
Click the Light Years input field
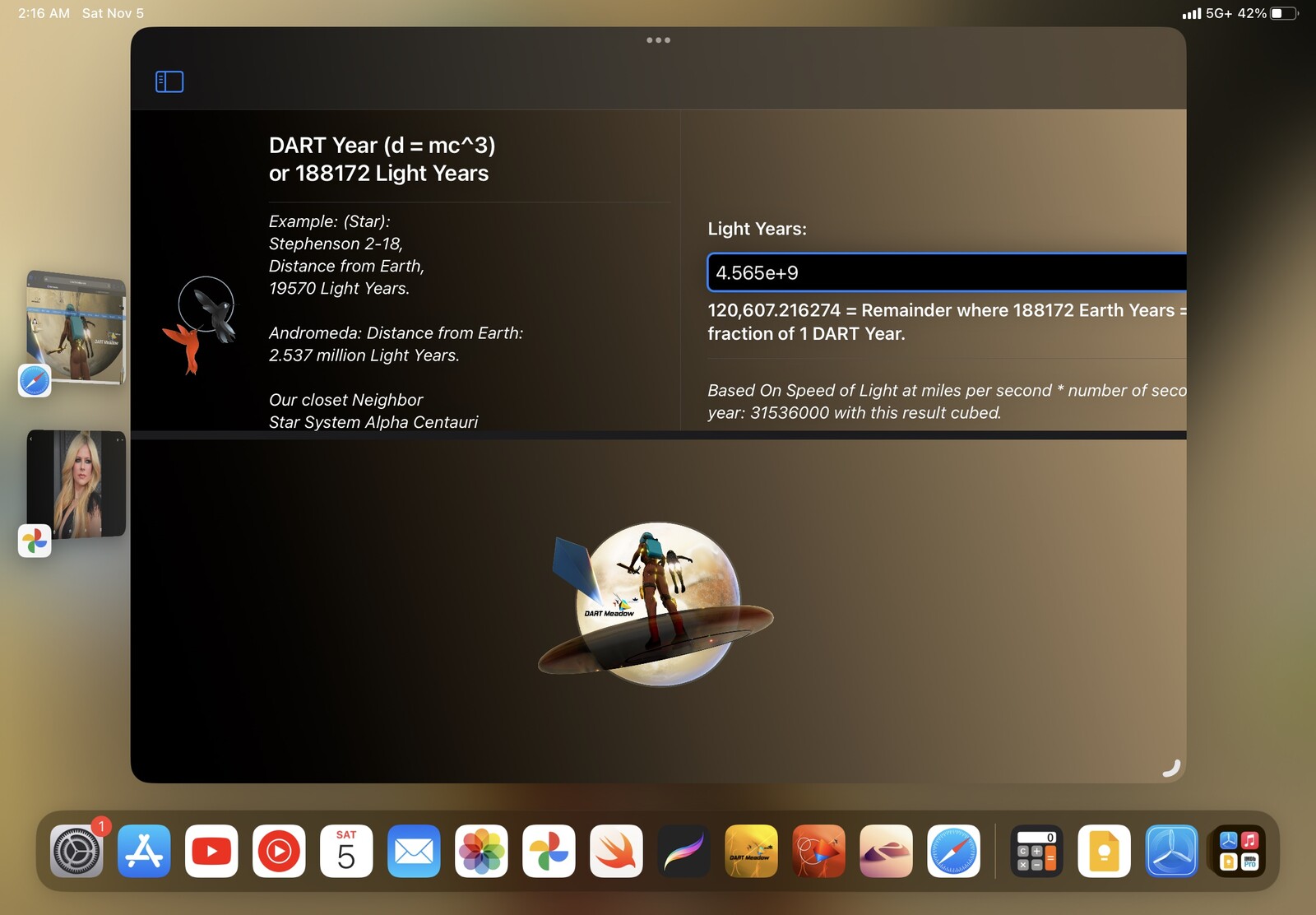tap(946, 272)
